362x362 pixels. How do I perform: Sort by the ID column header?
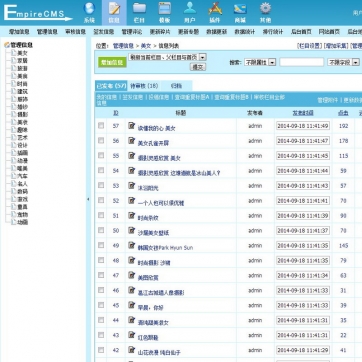(x=116, y=113)
